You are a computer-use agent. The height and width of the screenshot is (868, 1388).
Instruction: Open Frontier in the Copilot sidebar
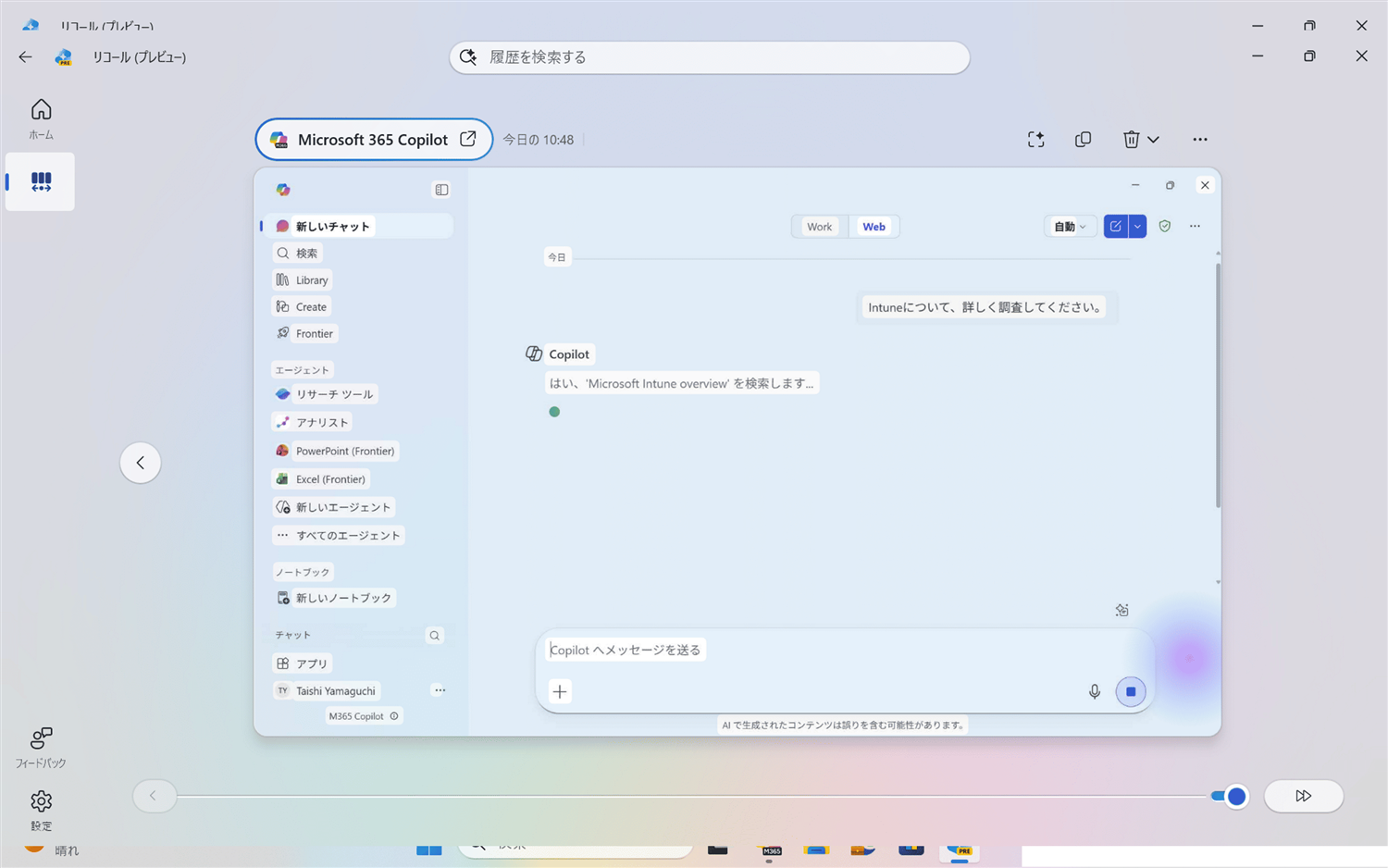(305, 333)
